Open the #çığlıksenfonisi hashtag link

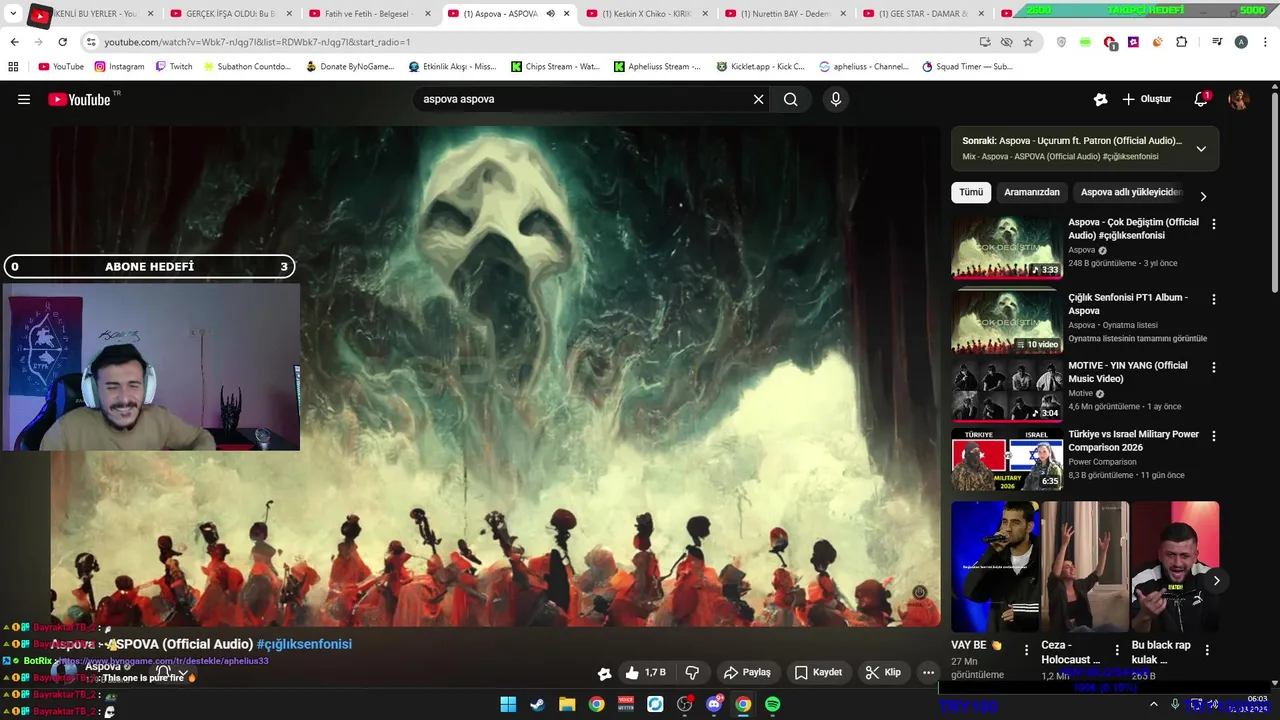304,644
